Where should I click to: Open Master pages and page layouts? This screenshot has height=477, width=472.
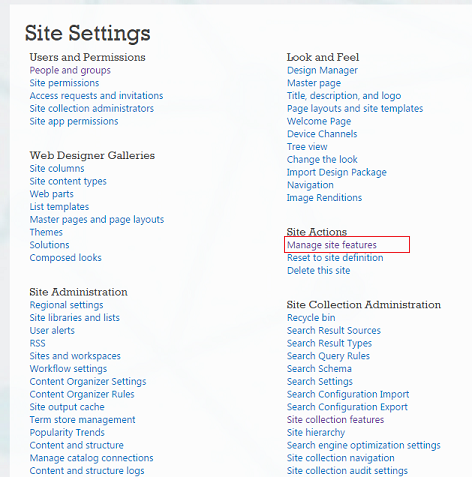97,220
